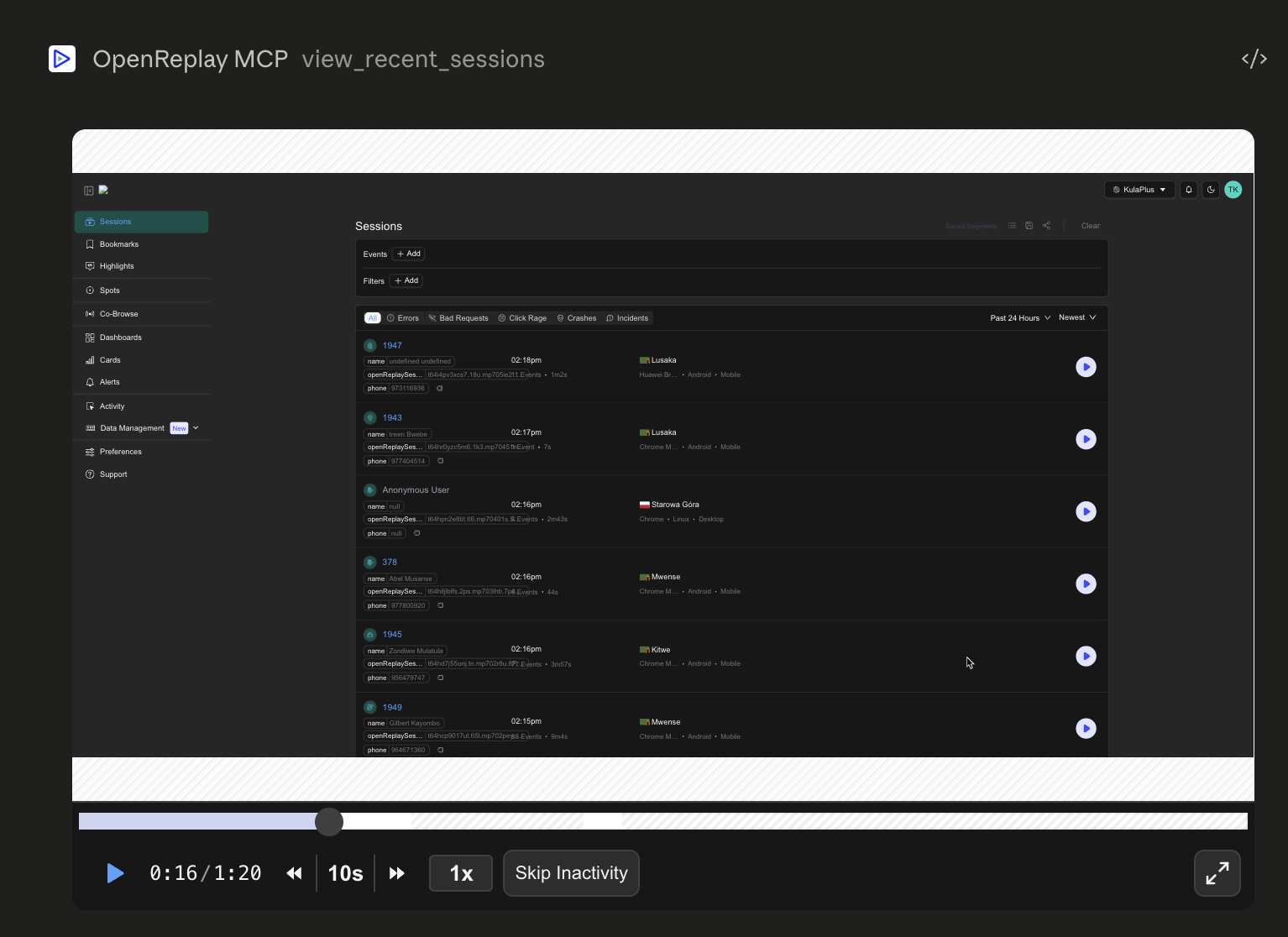1288x937 pixels.
Task: Click the save segment disk icon
Action: [x=1029, y=226]
